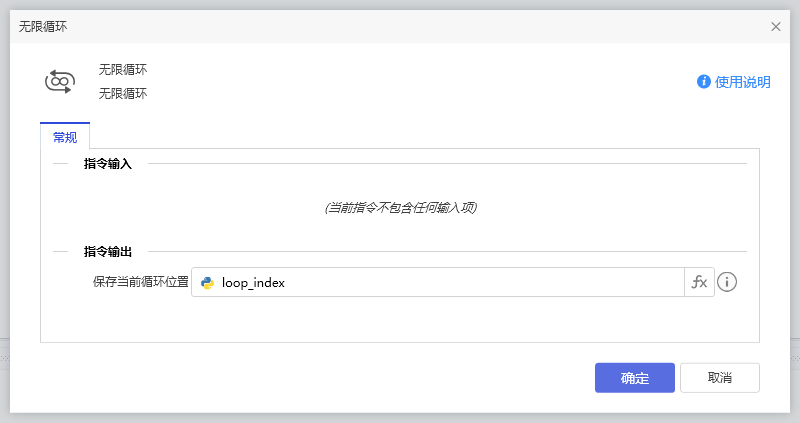This screenshot has height=423, width=800.
Task: Click the infinite loop instruction icon
Action: [x=59, y=82]
